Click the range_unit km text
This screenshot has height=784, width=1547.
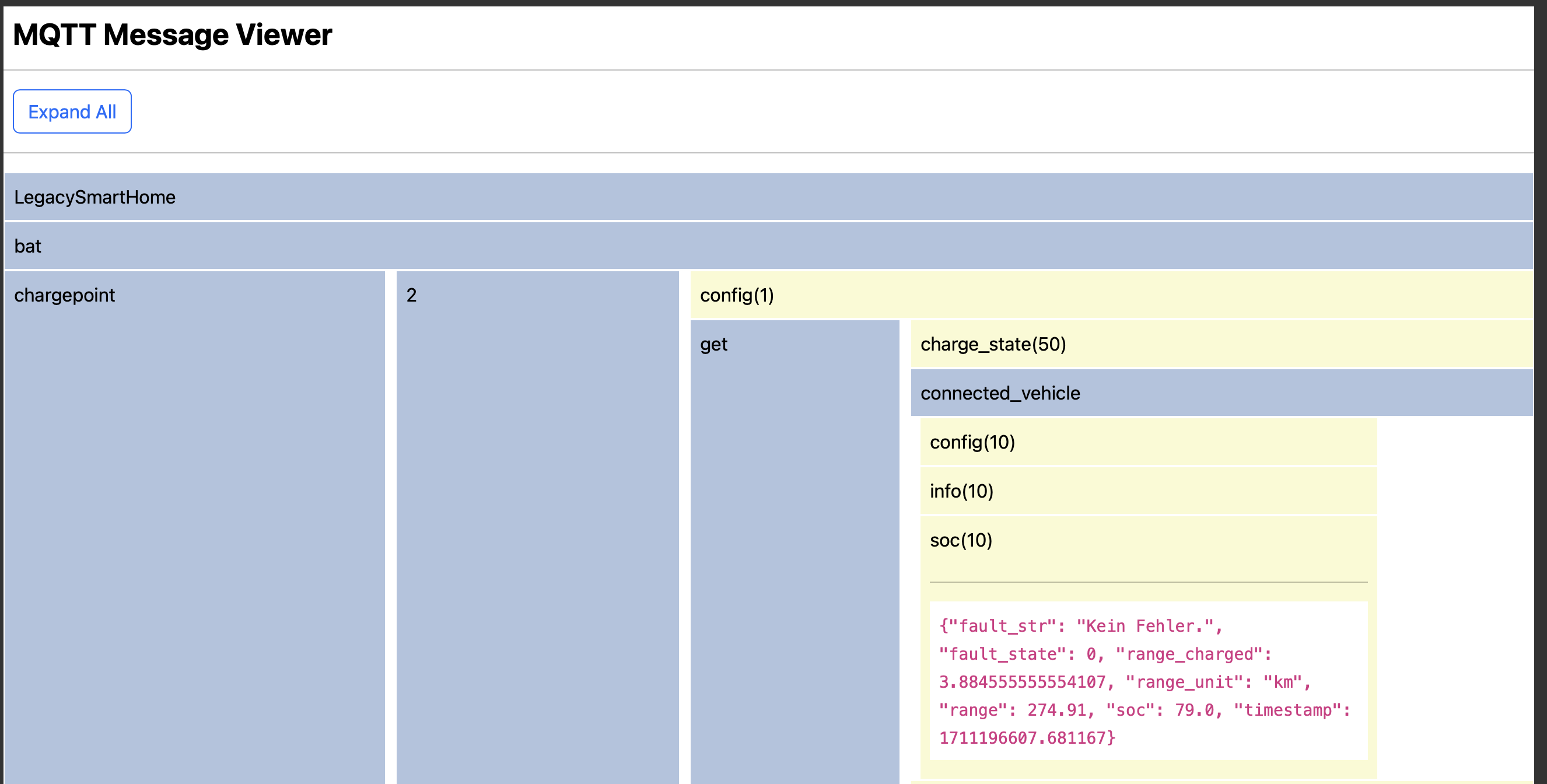tap(1216, 682)
